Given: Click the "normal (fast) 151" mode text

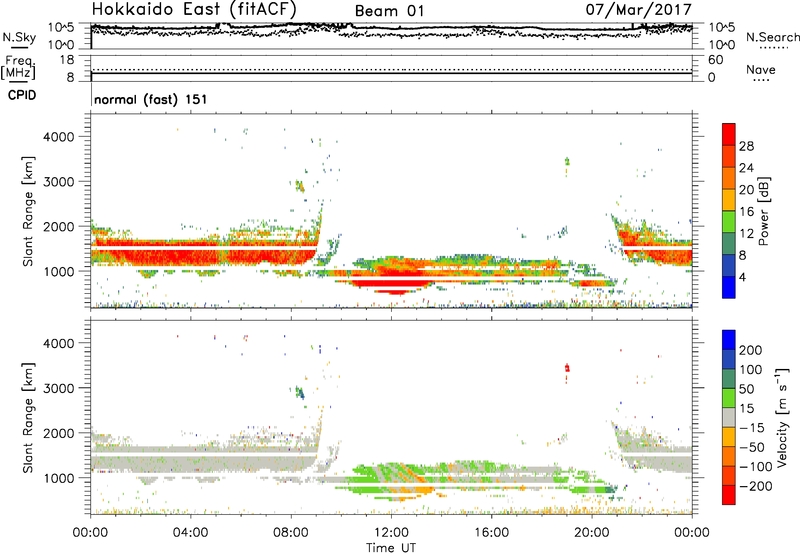Looking at the screenshot, I should (x=151, y=99).
